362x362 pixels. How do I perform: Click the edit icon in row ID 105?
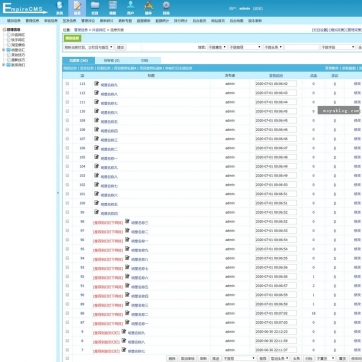pyautogui.click(x=96, y=157)
